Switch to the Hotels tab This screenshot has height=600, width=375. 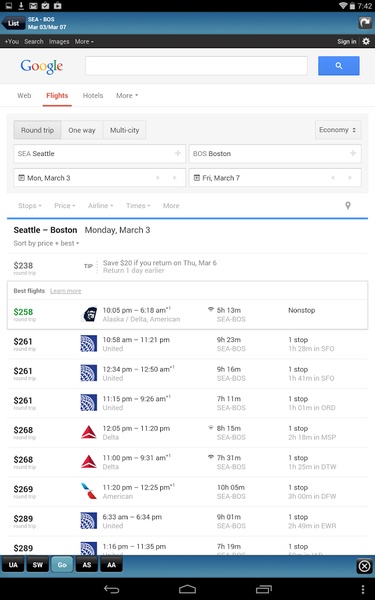93,96
